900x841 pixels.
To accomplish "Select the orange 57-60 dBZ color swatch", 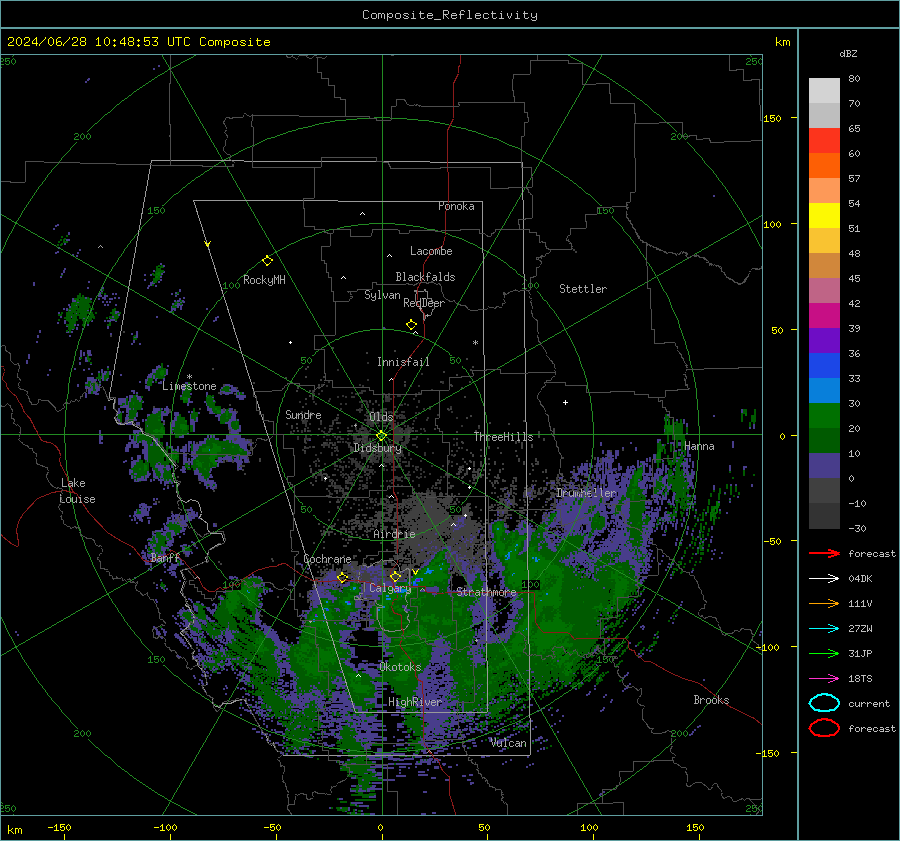I will click(x=824, y=166).
